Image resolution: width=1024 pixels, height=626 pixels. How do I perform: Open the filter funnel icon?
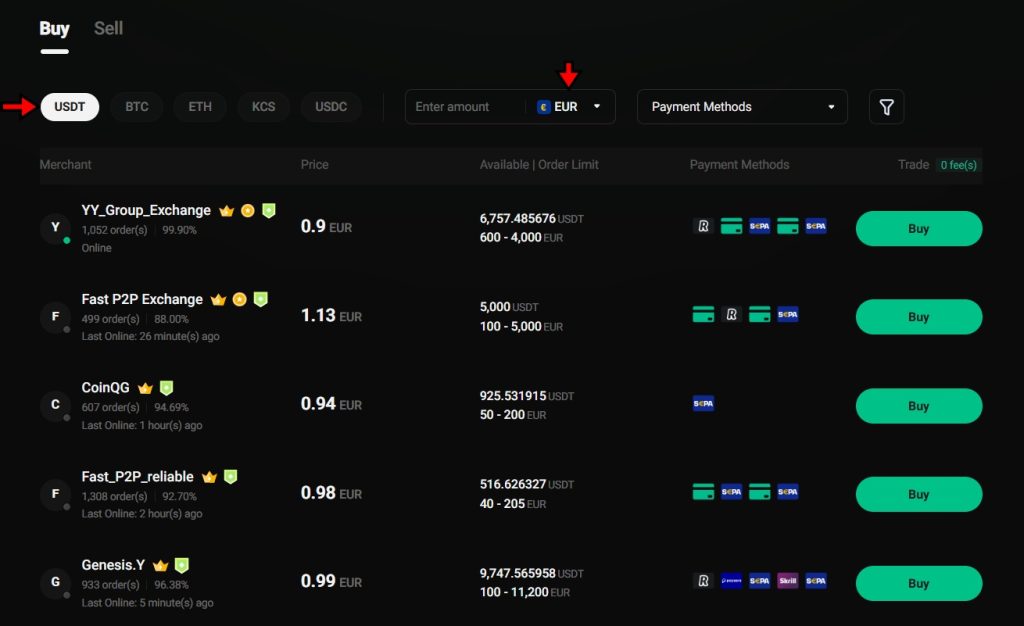[887, 106]
